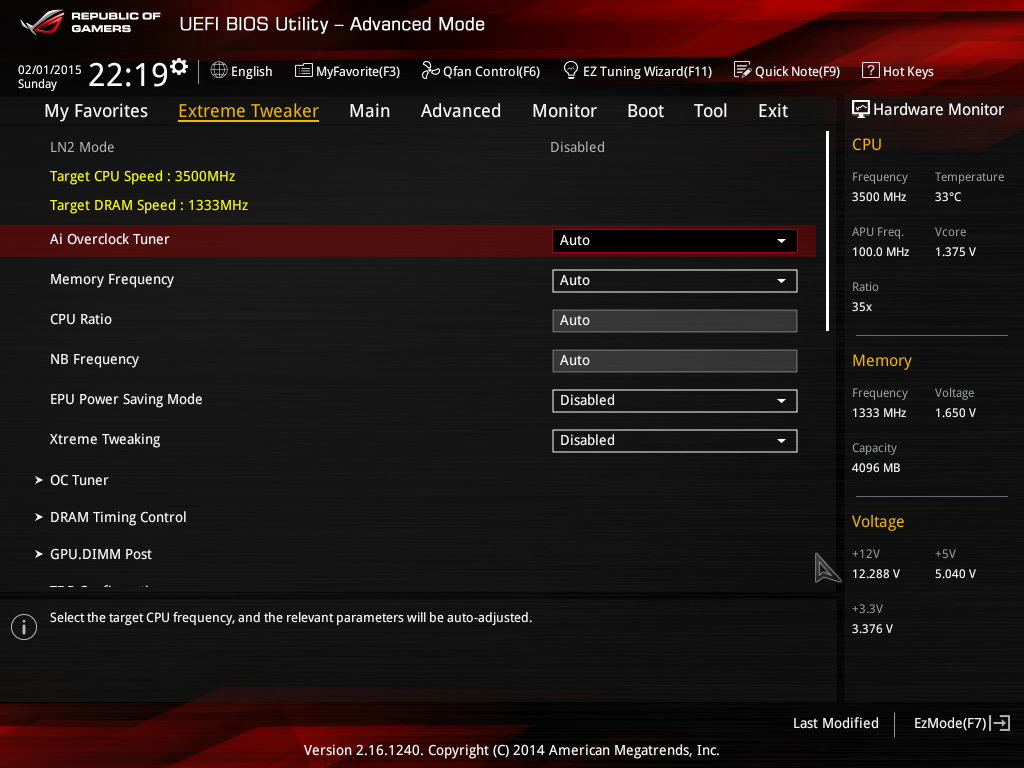Click the NB Frequency input field
Screen dimensions: 1024x768
tap(675, 360)
